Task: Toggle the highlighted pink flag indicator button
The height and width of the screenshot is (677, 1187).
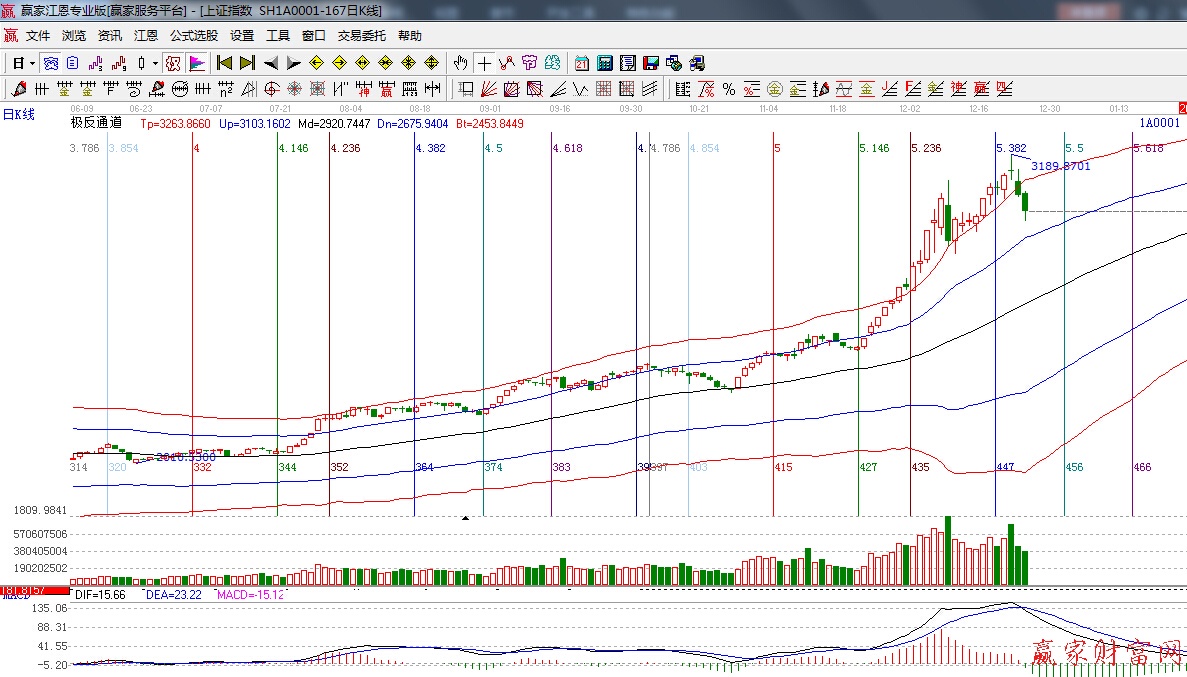Action: click(197, 63)
